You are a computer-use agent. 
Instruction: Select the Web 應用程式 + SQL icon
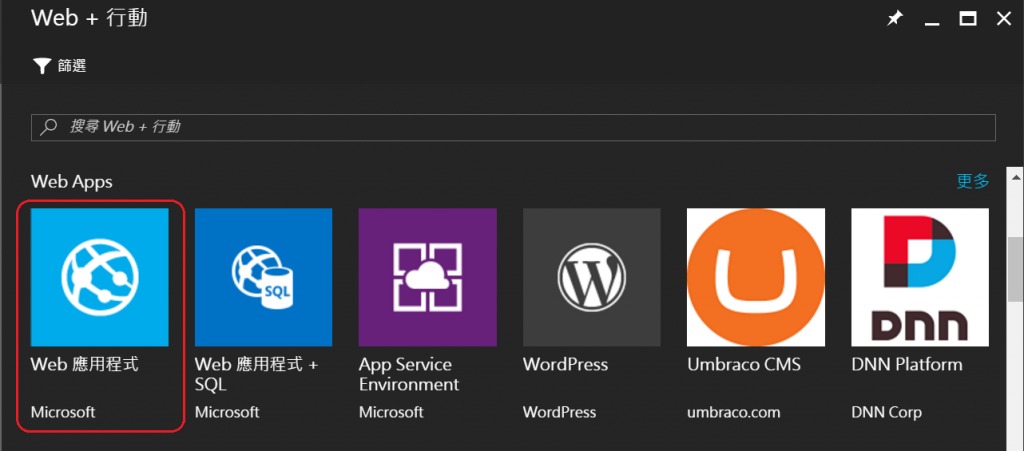coord(264,277)
